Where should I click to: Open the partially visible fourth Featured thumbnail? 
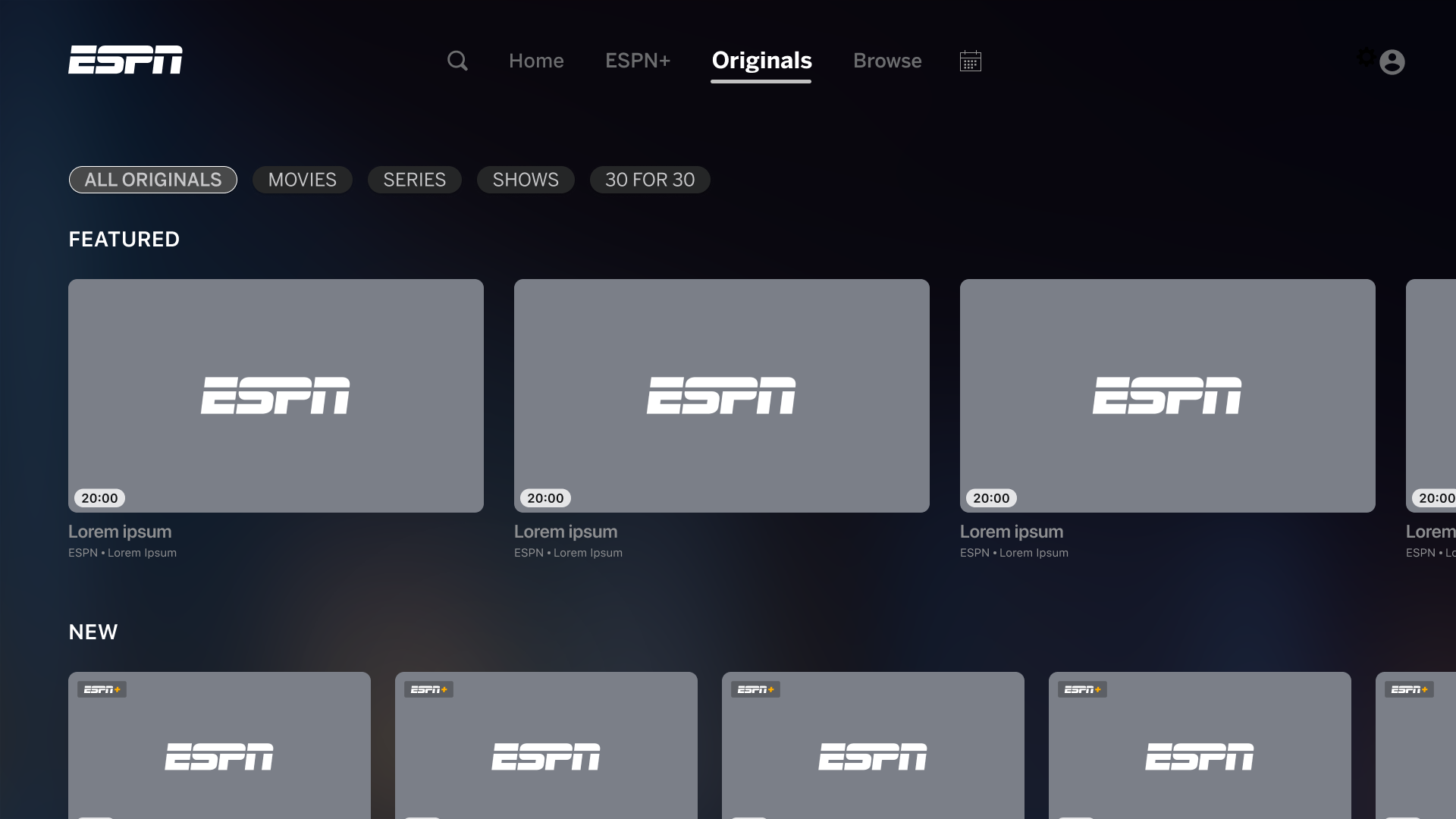pyautogui.click(x=1431, y=396)
